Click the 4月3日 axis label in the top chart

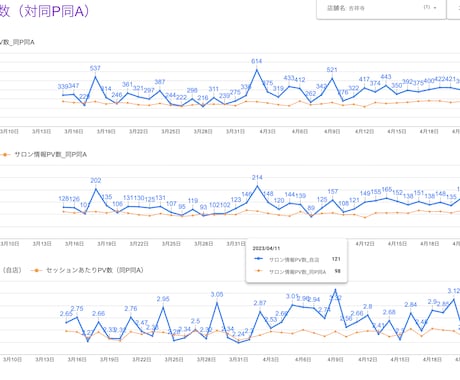[x=267, y=132]
